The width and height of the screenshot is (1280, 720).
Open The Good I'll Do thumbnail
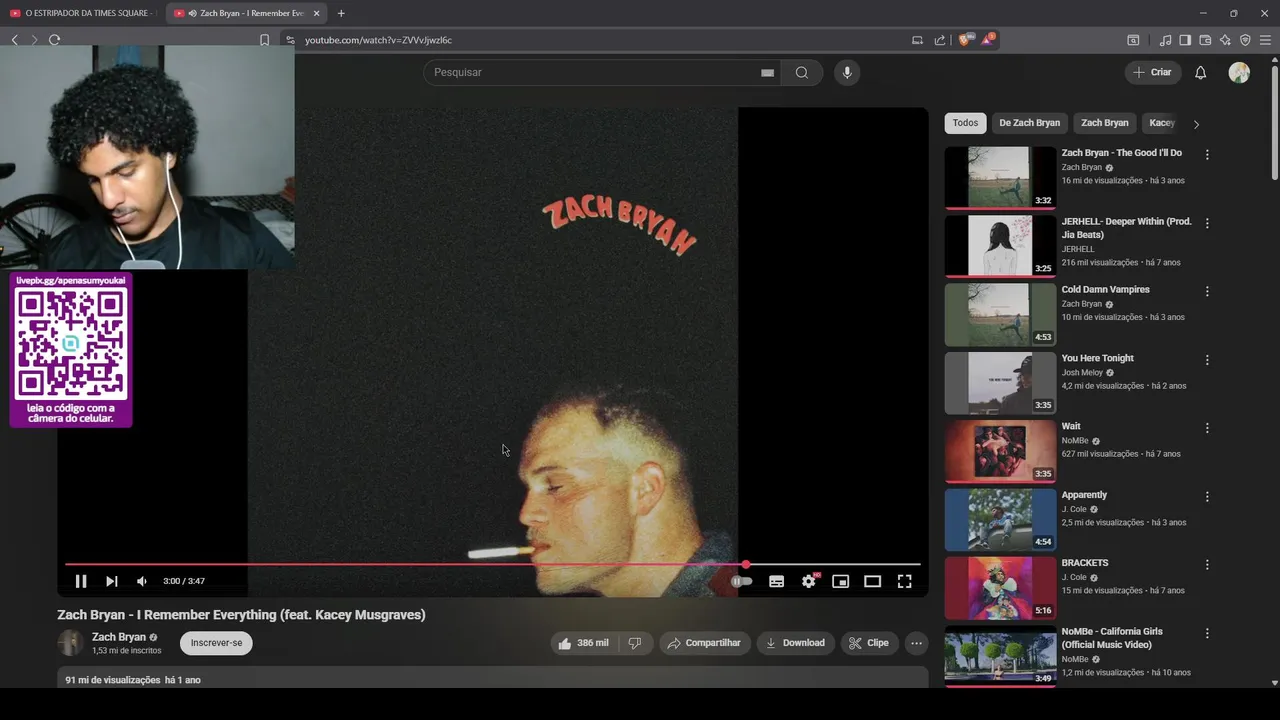(1000, 178)
